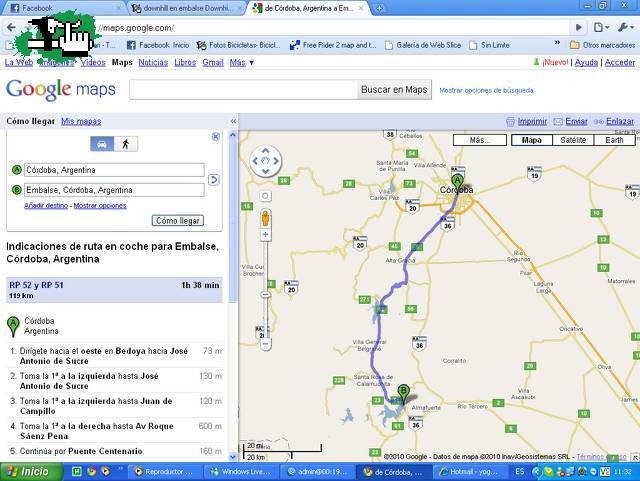Open the Mis mapas tab
The width and height of the screenshot is (640, 481).
pos(81,121)
